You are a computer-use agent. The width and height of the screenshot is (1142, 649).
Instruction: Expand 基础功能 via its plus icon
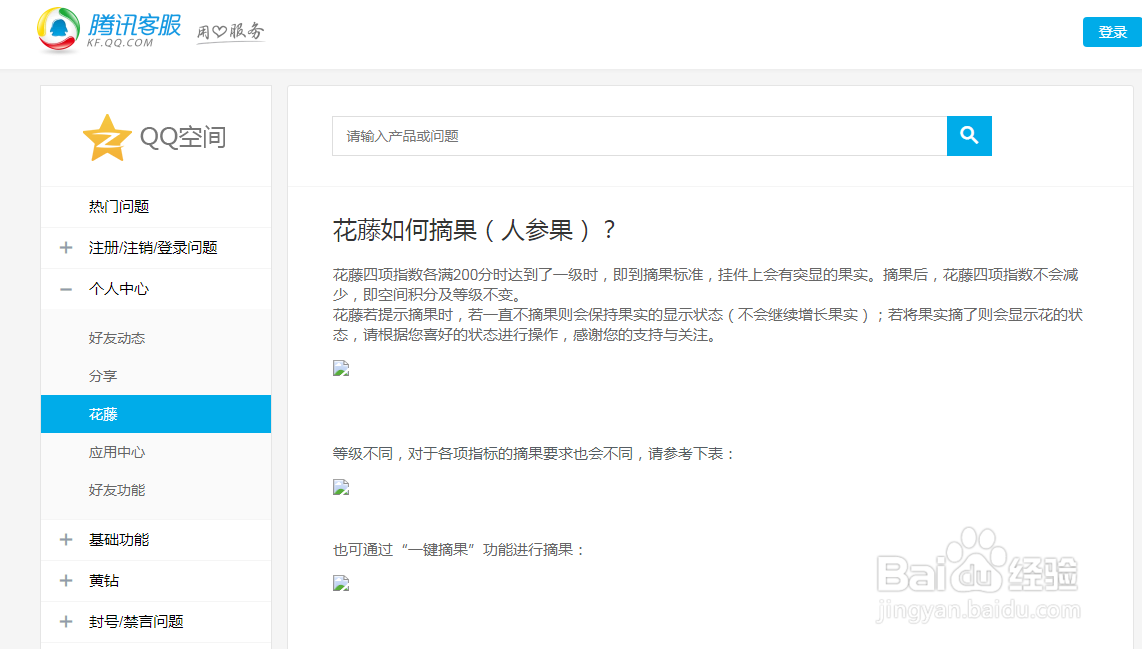pyautogui.click(x=66, y=540)
